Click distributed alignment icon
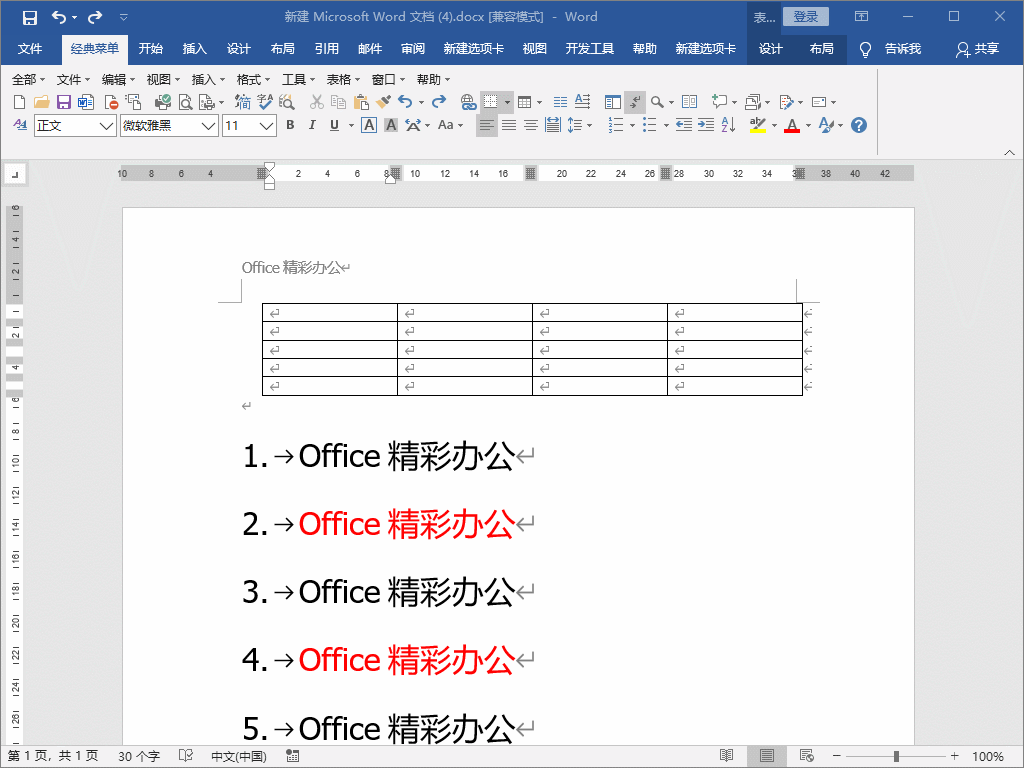The image size is (1024, 768). coord(552,125)
